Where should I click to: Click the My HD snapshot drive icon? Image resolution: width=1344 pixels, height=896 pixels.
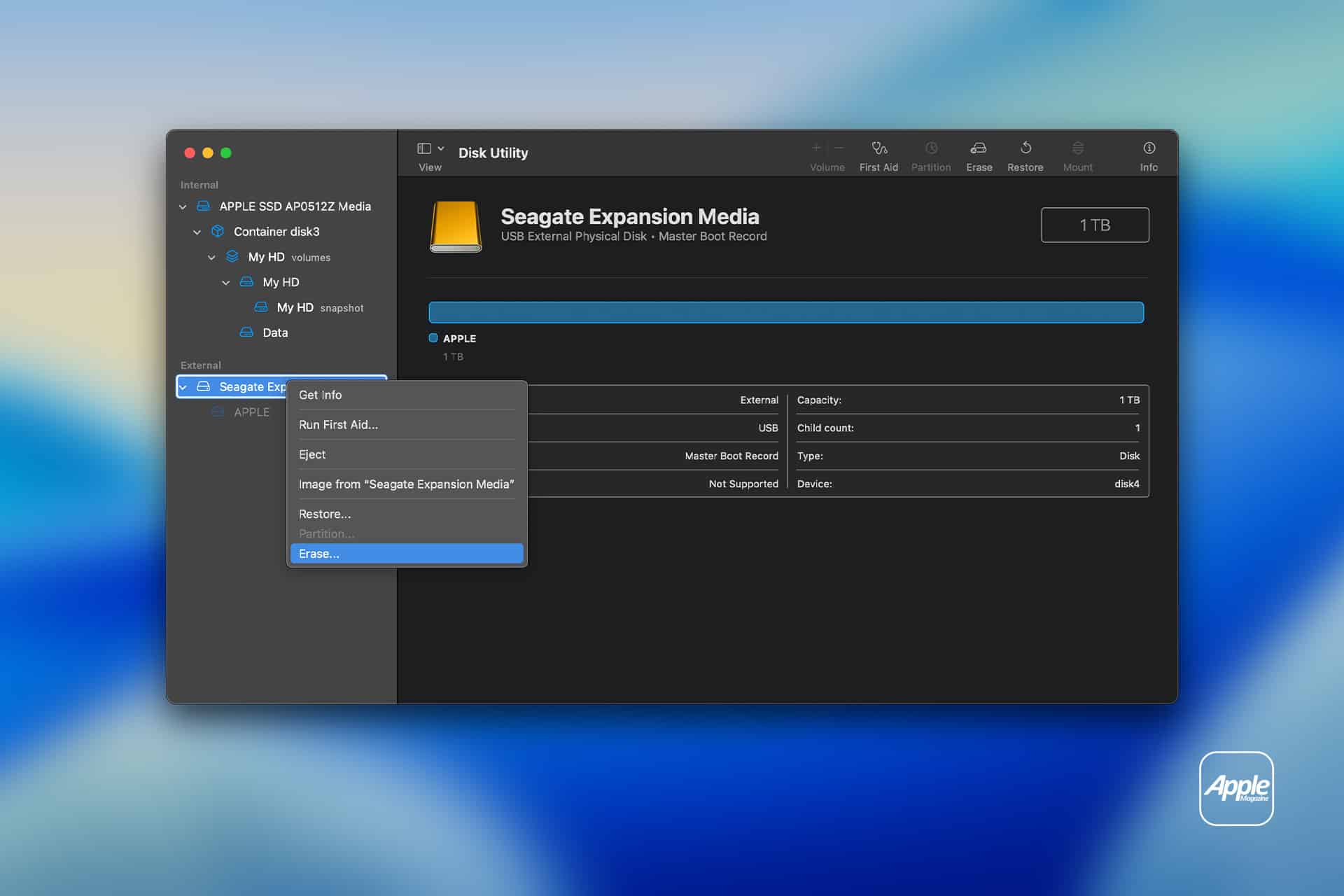pyautogui.click(x=261, y=307)
